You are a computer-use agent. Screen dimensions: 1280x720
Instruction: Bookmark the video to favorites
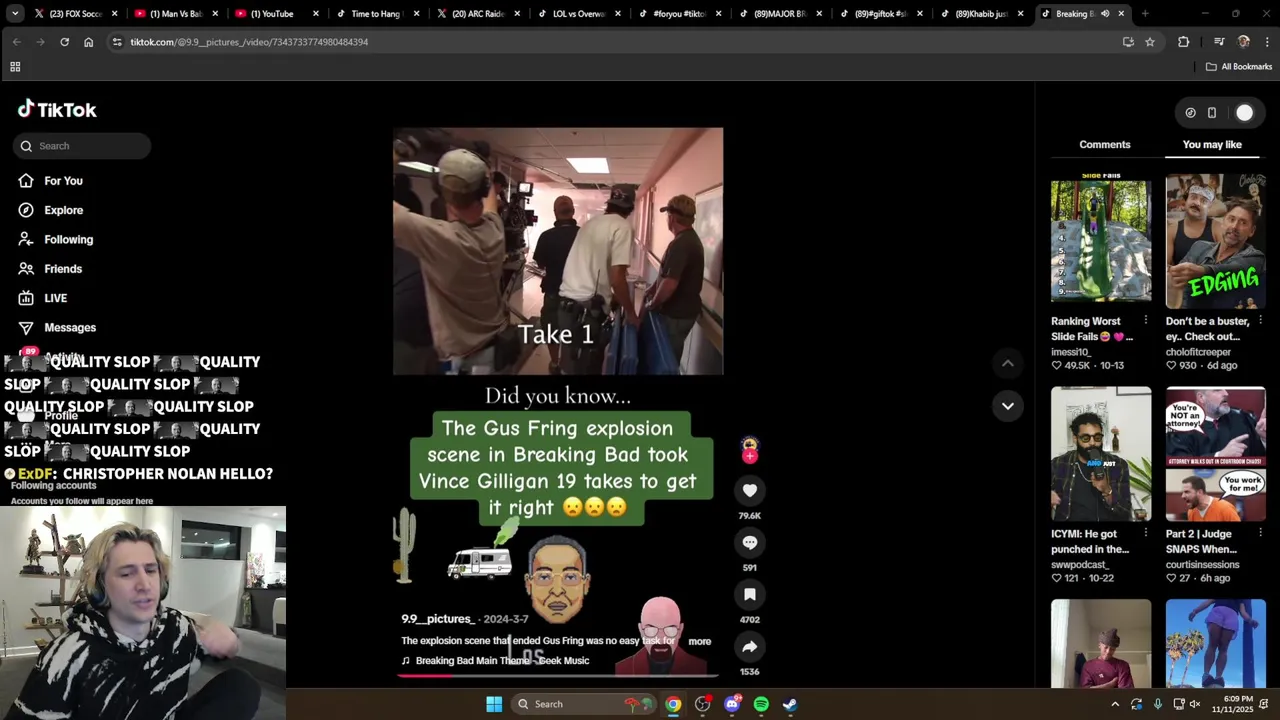750,594
